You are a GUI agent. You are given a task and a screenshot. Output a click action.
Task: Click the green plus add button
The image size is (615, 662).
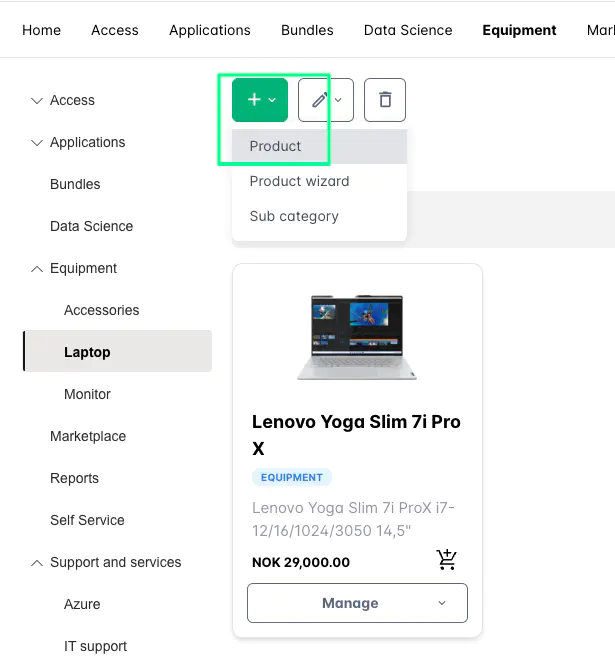[260, 100]
